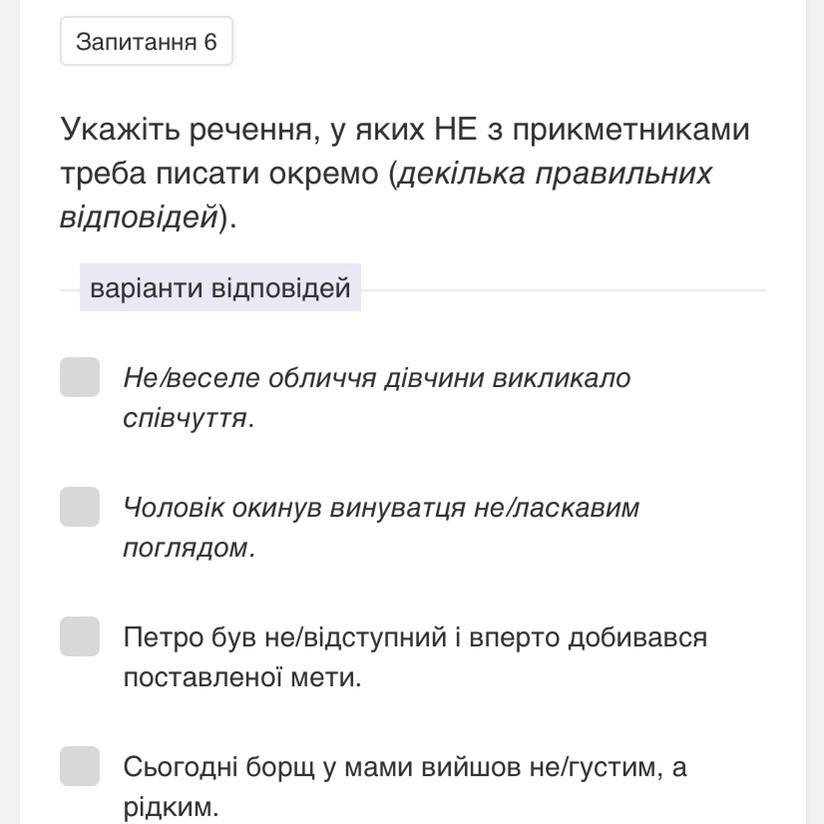The image size is (824, 824).
Task: Click the "варіанти відповідей" label
Action: click(x=220, y=288)
